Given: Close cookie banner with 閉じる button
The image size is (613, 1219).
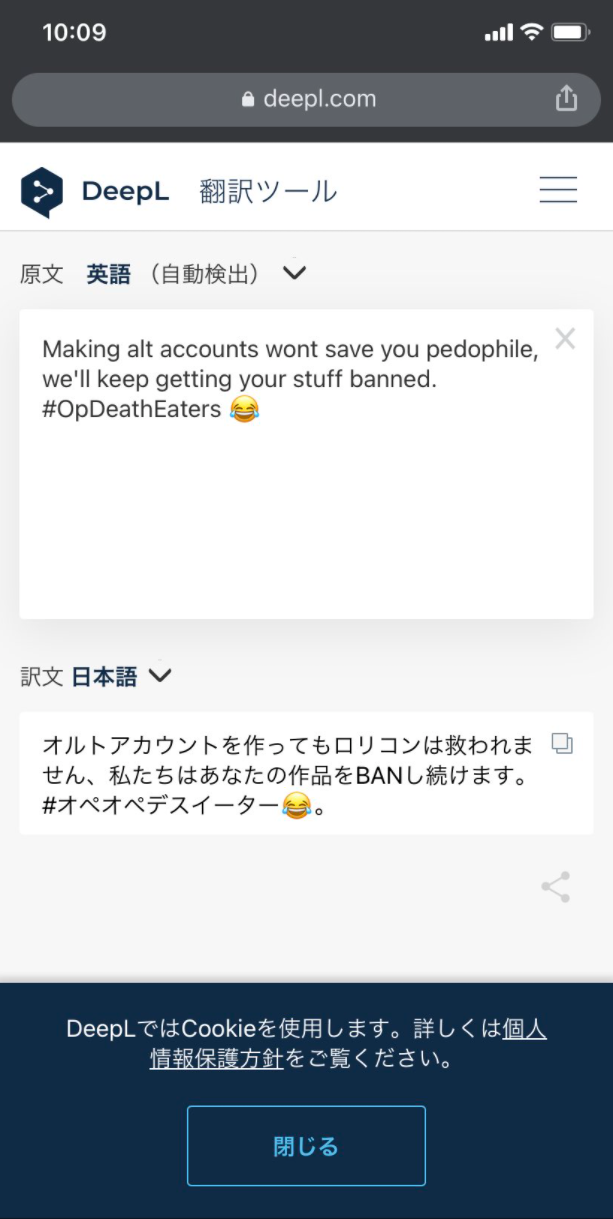Looking at the screenshot, I should 306,1146.
